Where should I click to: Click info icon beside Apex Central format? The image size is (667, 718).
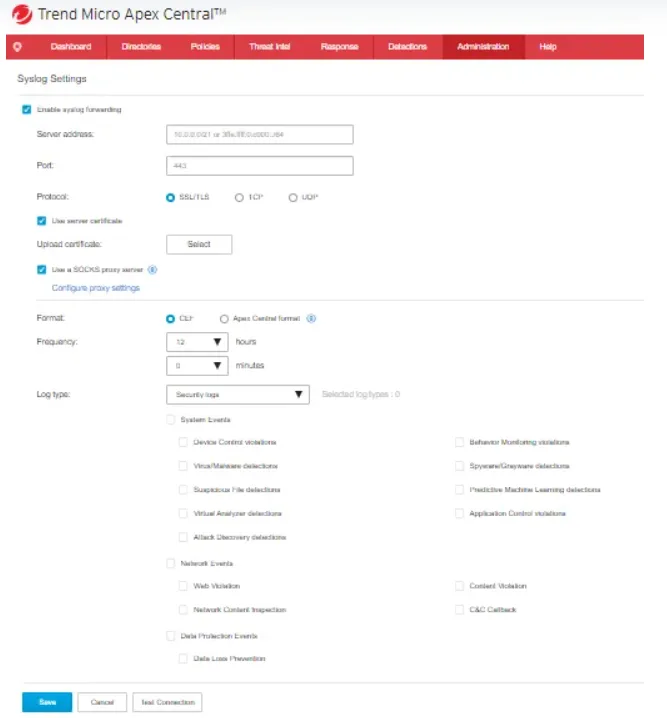(311, 318)
